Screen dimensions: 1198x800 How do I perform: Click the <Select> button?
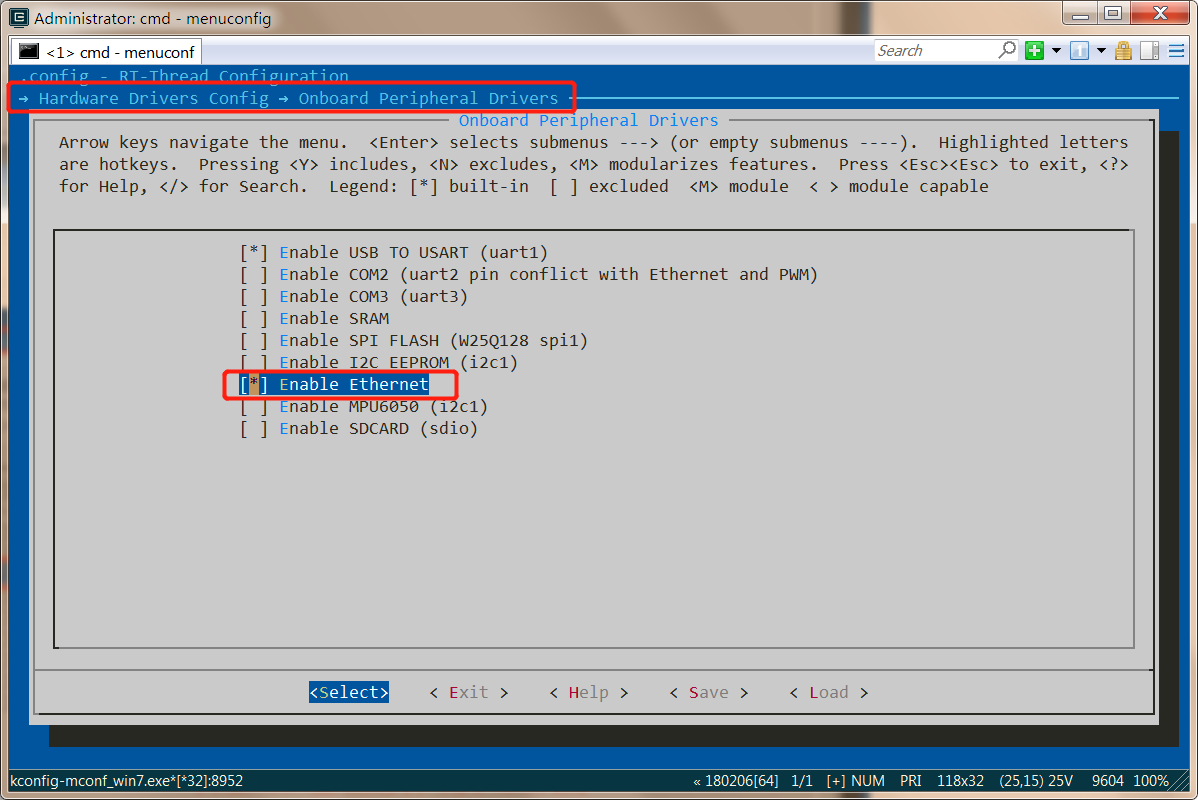coord(349,692)
